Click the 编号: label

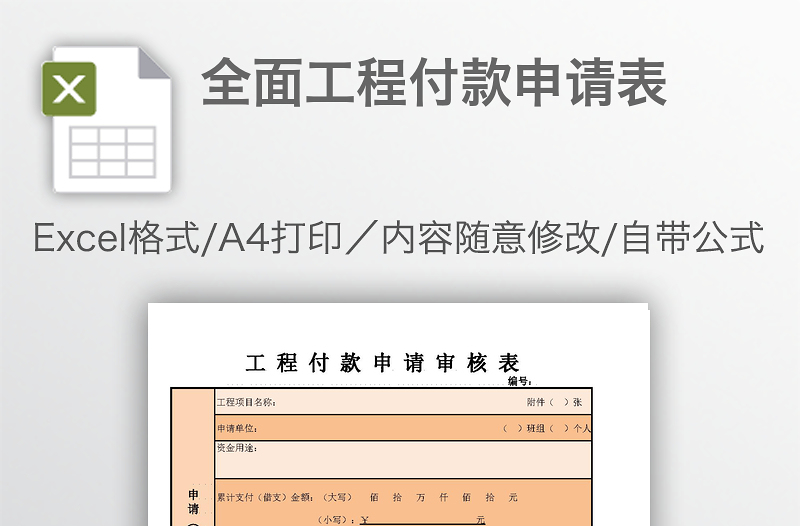pyautogui.click(x=520, y=381)
